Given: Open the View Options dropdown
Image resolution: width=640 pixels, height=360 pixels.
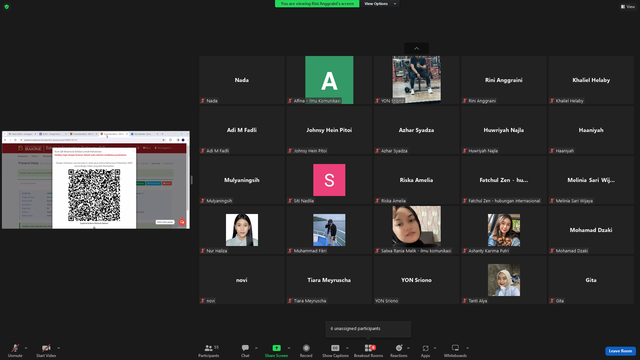Looking at the screenshot, I should pos(380,4).
